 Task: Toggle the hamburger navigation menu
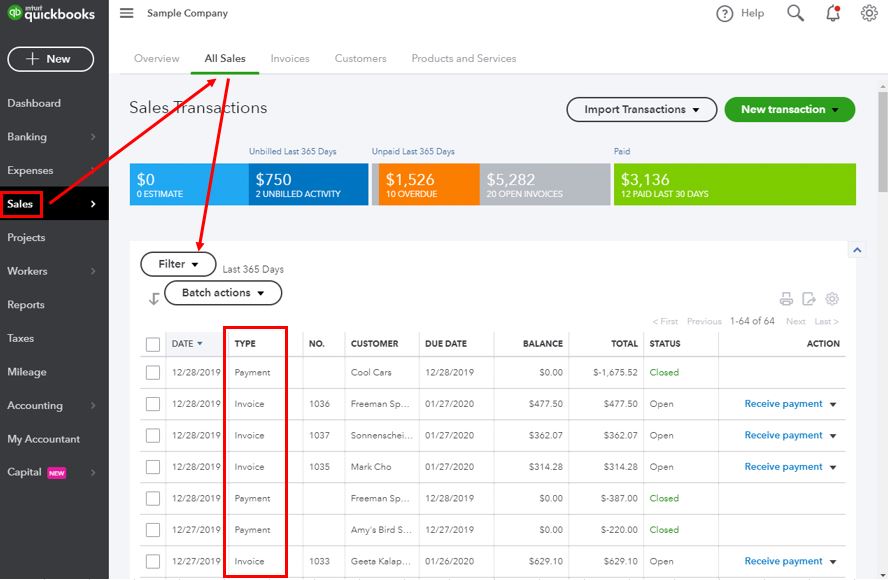point(127,13)
